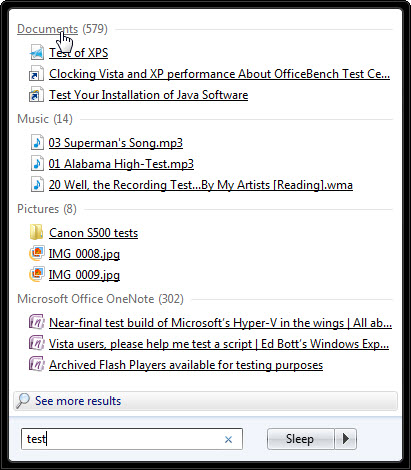Viewport: 411px width, 470px height.
Task: Click the image icon for IMG_0008.jpg
Action: (36, 253)
